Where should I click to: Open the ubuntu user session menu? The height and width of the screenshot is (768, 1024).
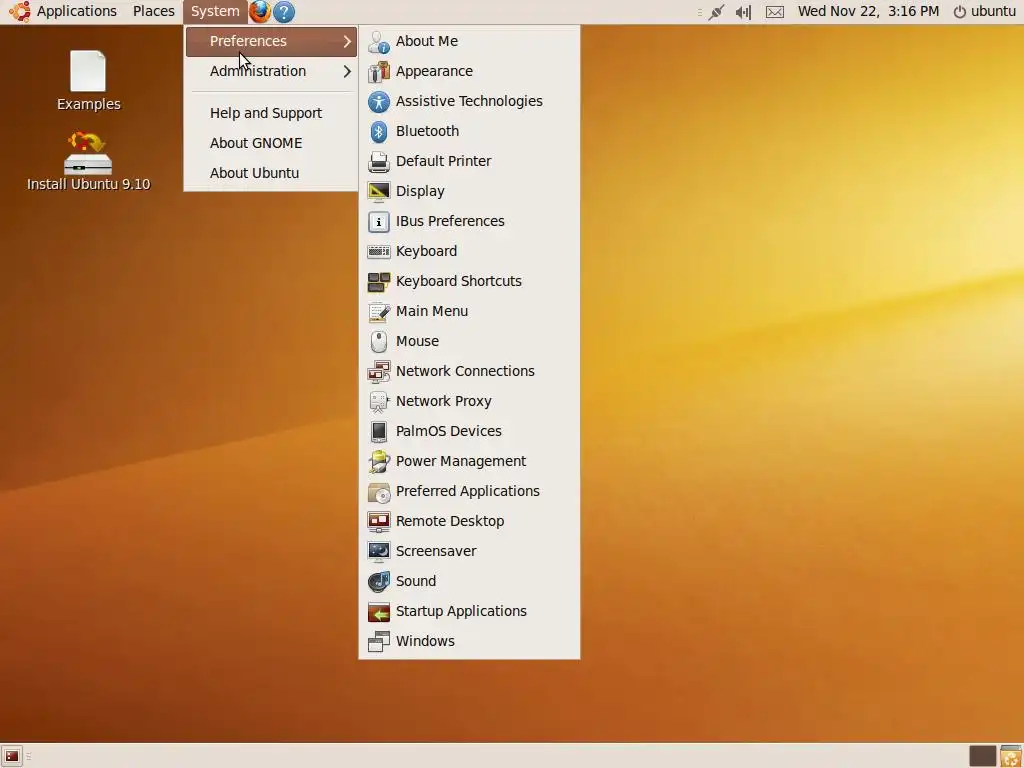click(x=985, y=11)
